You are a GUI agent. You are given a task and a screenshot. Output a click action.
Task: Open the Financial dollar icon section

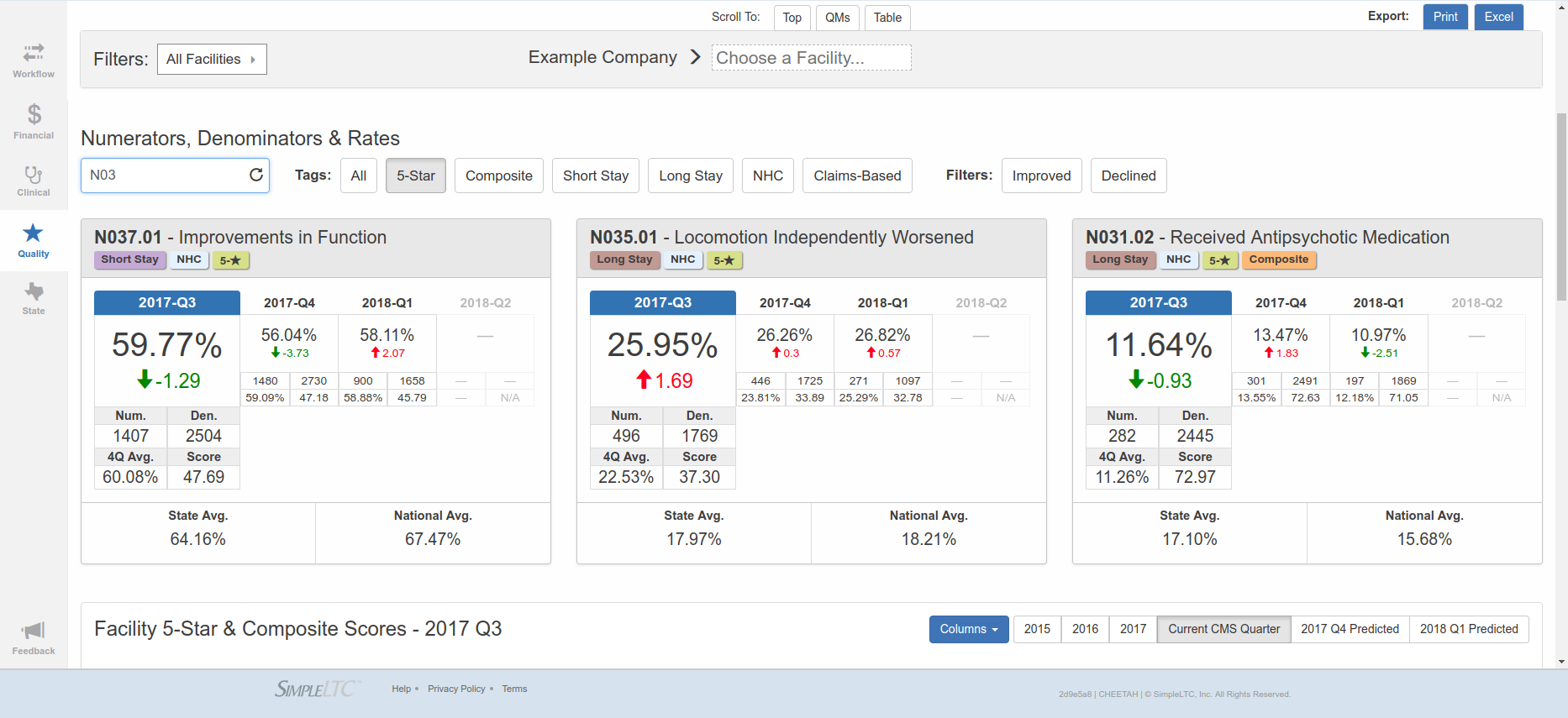(x=34, y=121)
